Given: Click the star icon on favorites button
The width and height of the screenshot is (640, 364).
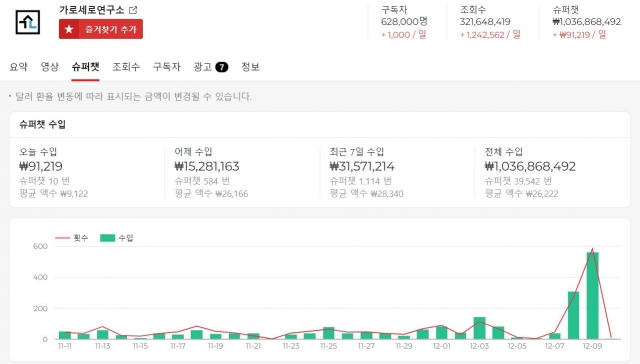Looking at the screenshot, I should (69, 29).
